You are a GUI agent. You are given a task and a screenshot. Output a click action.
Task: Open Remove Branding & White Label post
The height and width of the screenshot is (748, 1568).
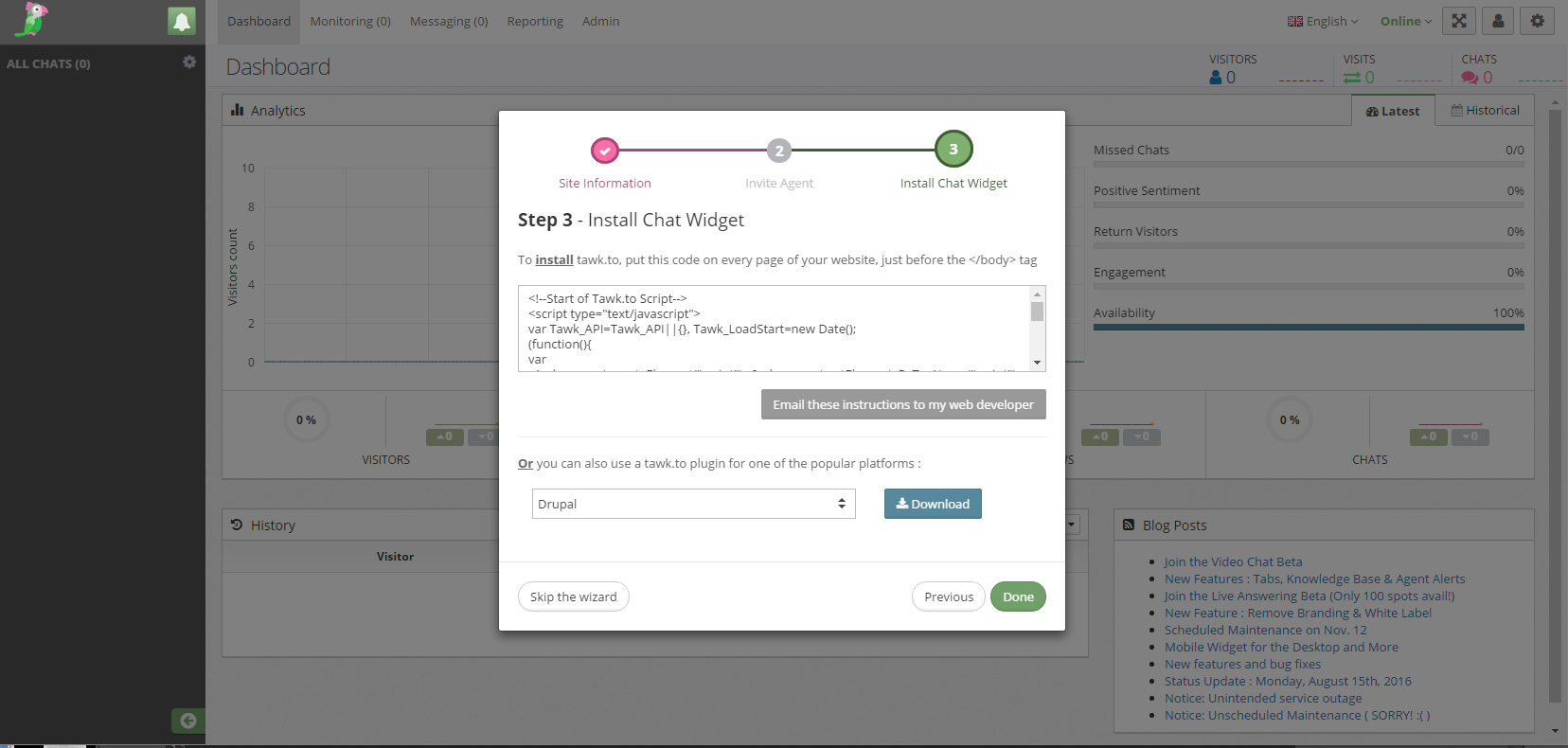tap(1297, 613)
